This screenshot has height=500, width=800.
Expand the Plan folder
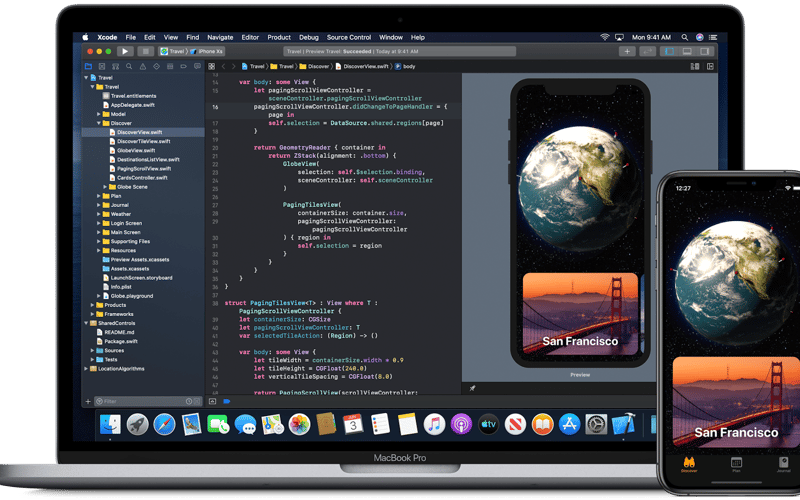99,196
